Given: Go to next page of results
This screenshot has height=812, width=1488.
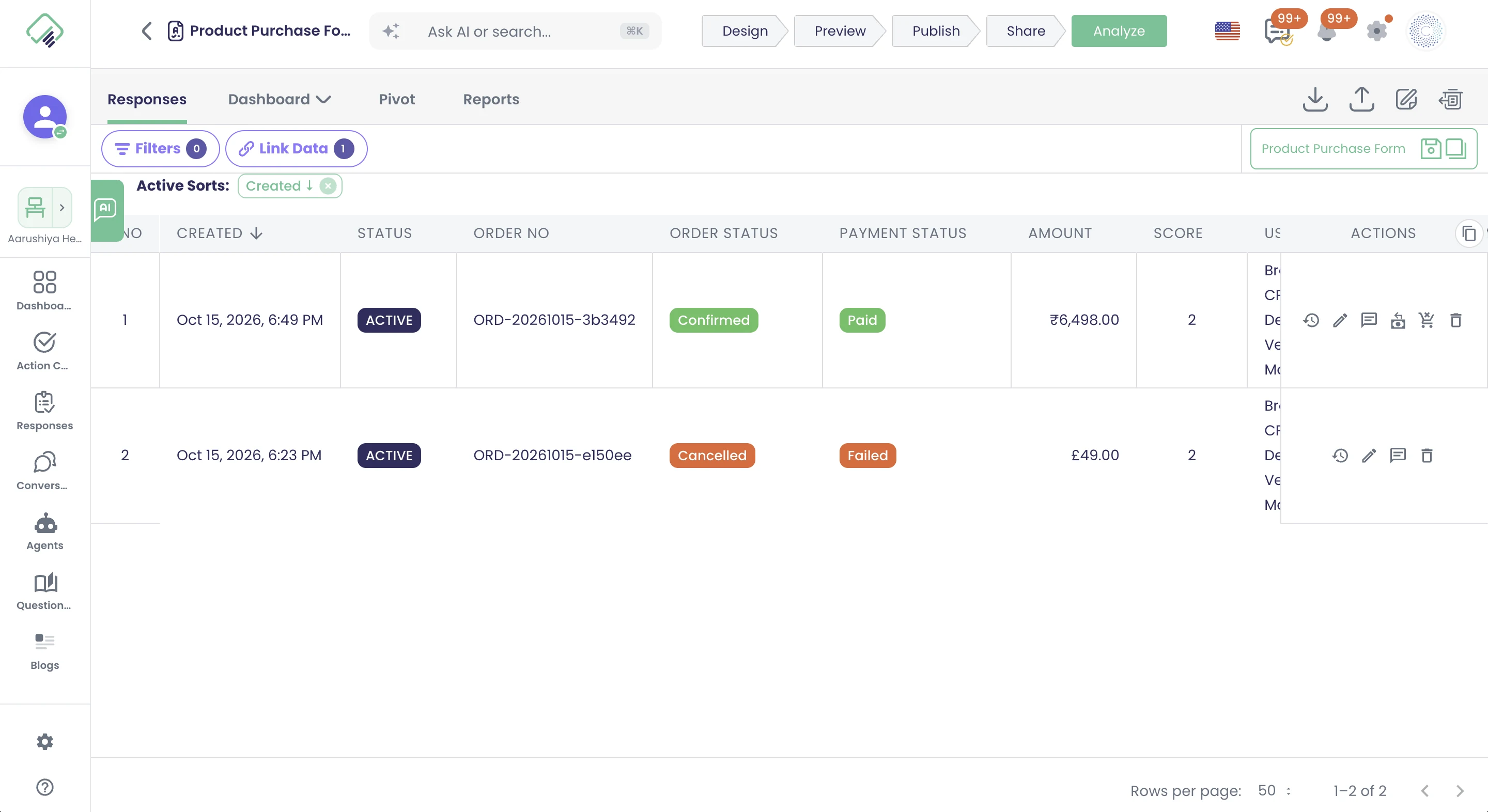Looking at the screenshot, I should pyautogui.click(x=1460, y=791).
